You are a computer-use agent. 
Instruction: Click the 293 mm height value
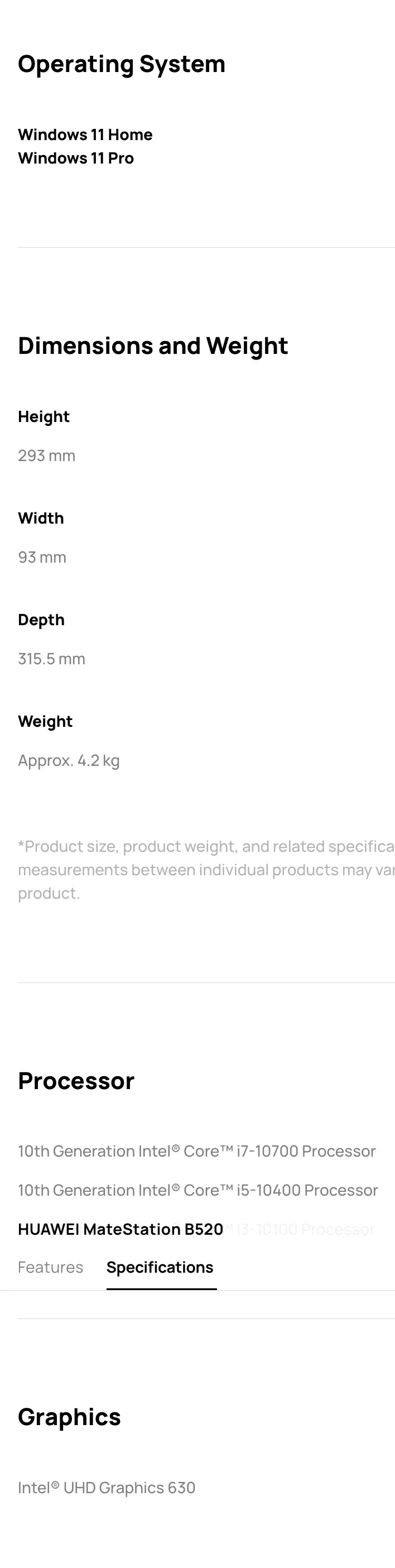point(46,456)
